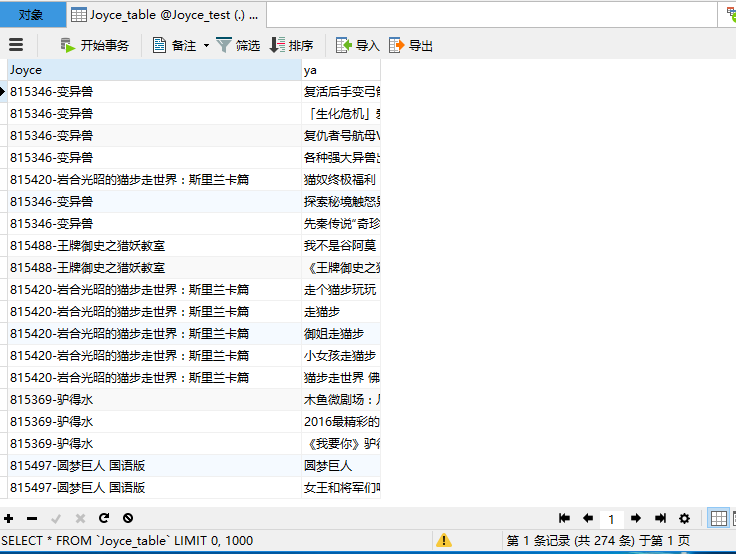Click the 排序 sort button

[x=291, y=45]
